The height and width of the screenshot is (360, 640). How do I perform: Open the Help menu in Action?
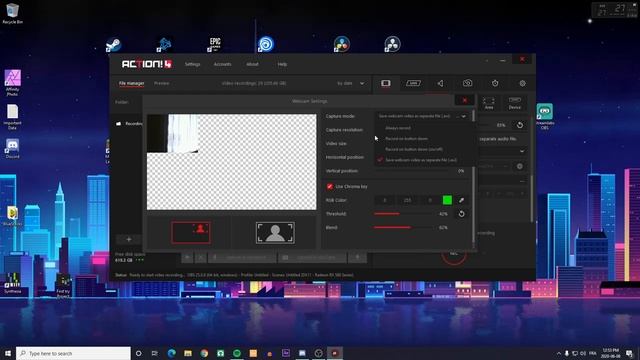click(282, 64)
